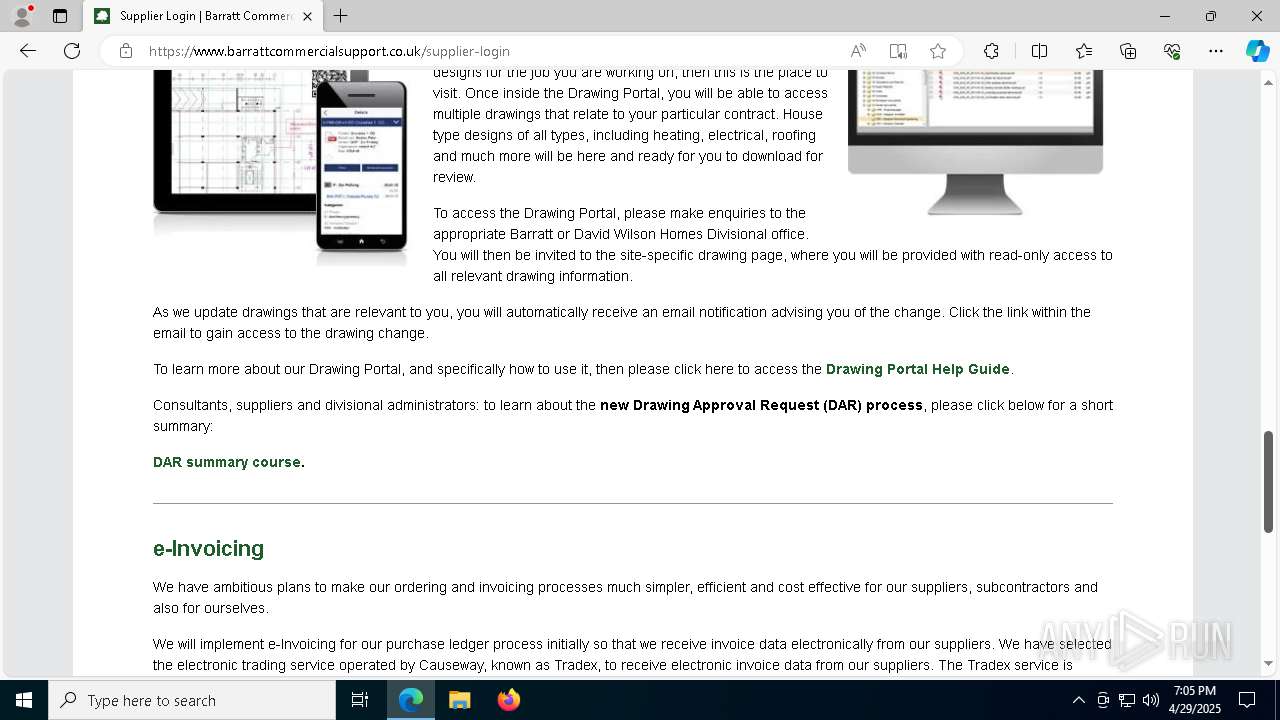This screenshot has width=1280, height=720.
Task: Open Firefox from the taskbar
Action: [509, 700]
